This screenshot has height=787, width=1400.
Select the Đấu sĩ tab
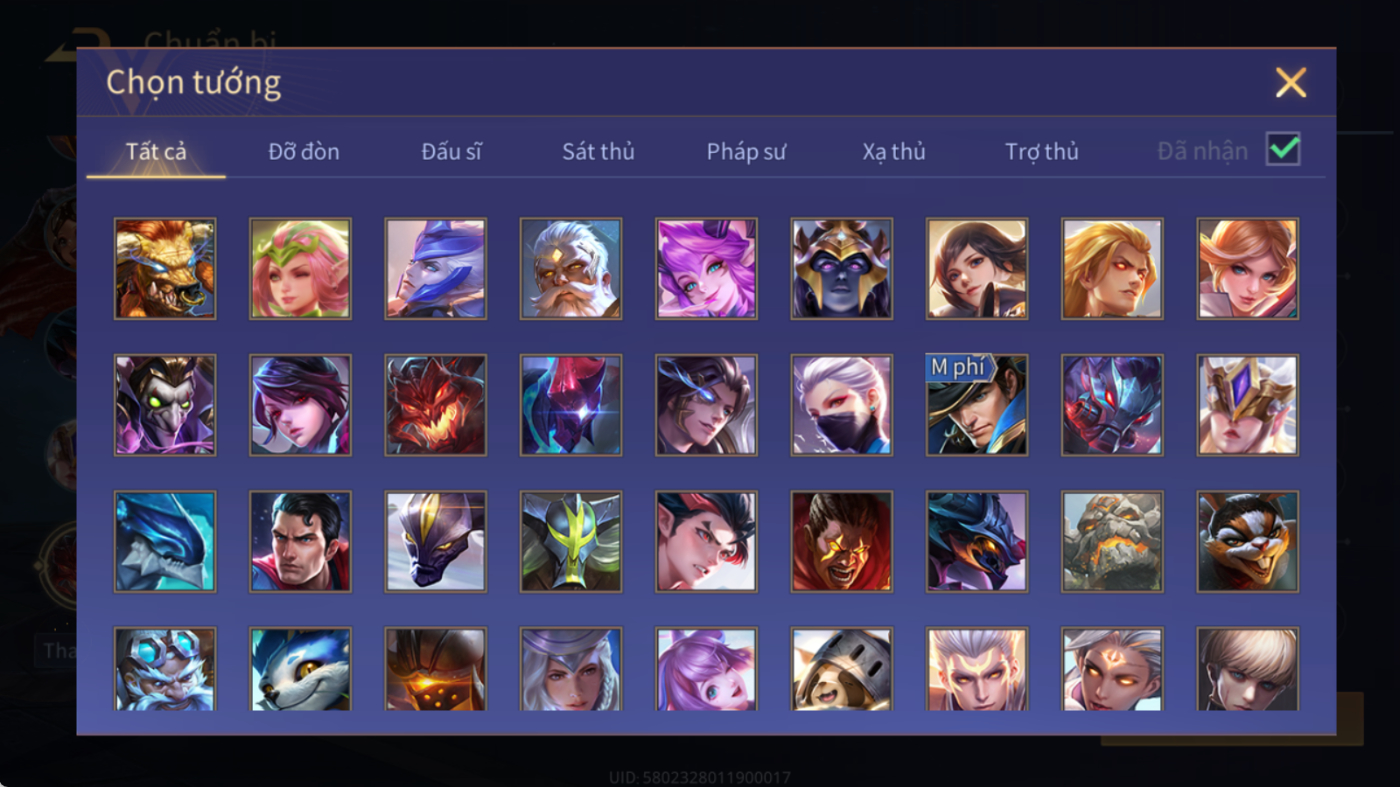point(451,151)
